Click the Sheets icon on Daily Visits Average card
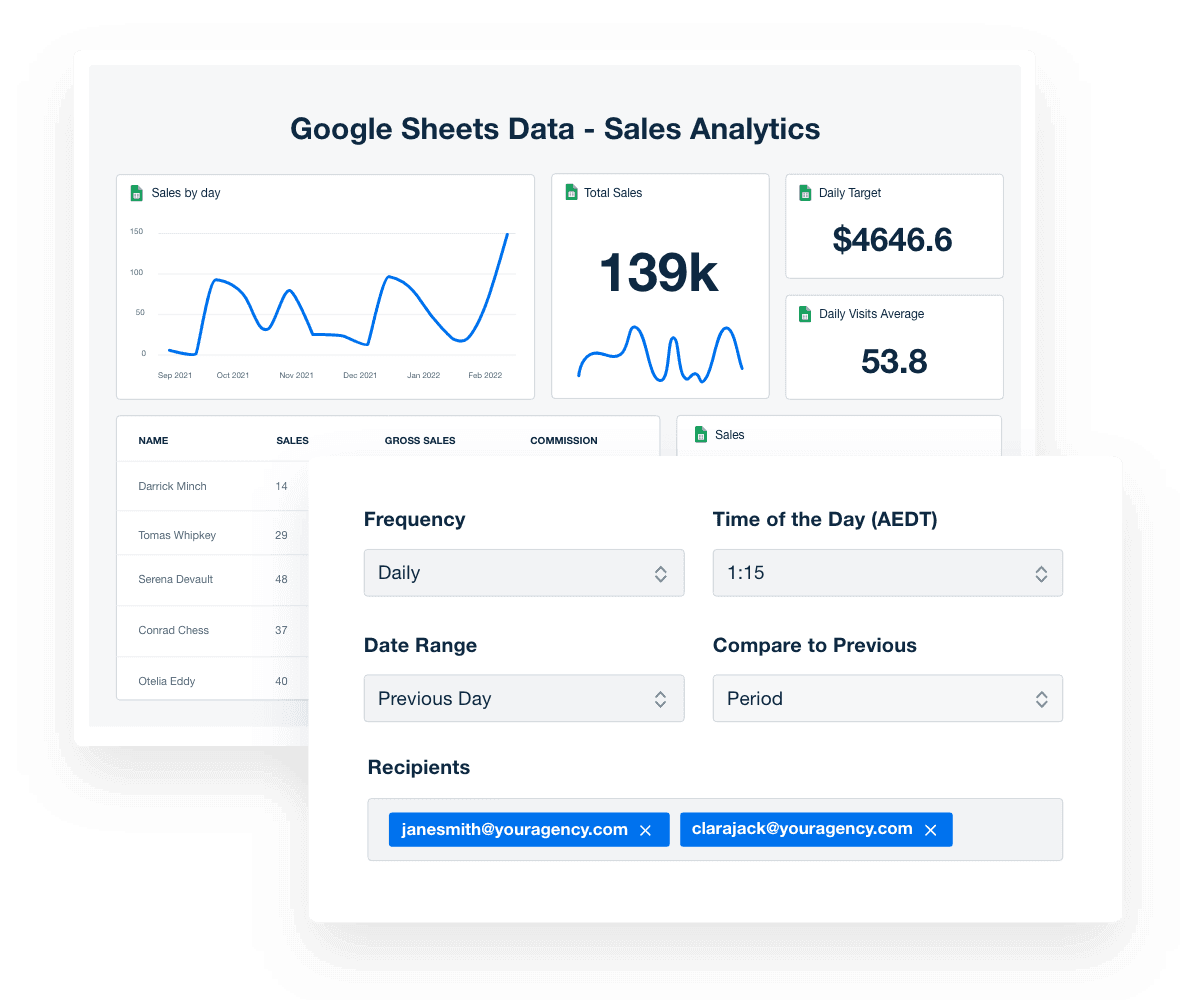This screenshot has width=1200, height=1000. coord(805,313)
